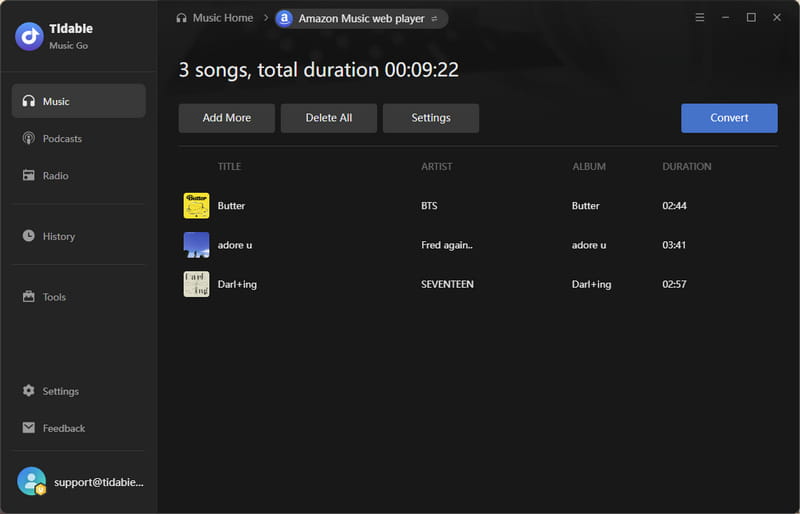This screenshot has width=800, height=514.
Task: Maximize the Tidable window
Action: (x=751, y=17)
